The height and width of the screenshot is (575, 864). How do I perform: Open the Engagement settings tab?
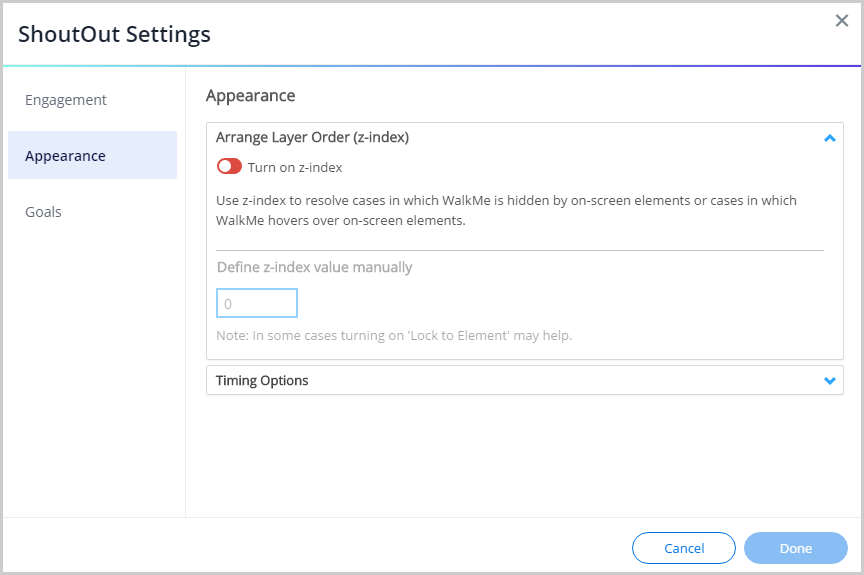point(66,100)
